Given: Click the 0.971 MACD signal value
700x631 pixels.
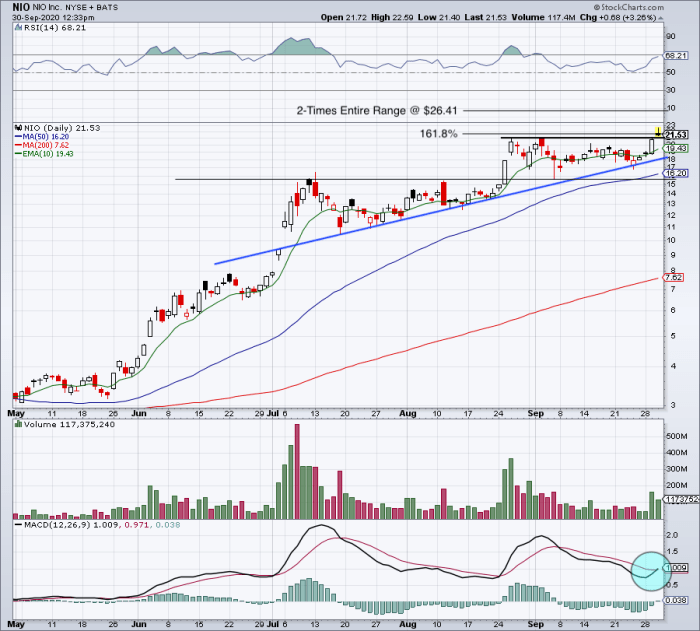Looking at the screenshot, I should pyautogui.click(x=135, y=525).
